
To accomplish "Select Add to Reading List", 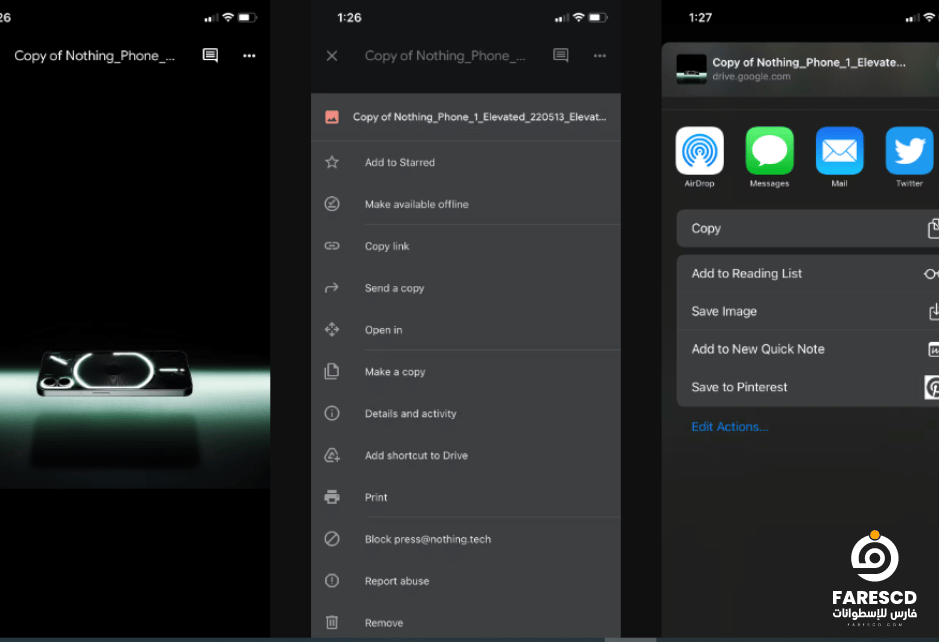I will coord(808,274).
